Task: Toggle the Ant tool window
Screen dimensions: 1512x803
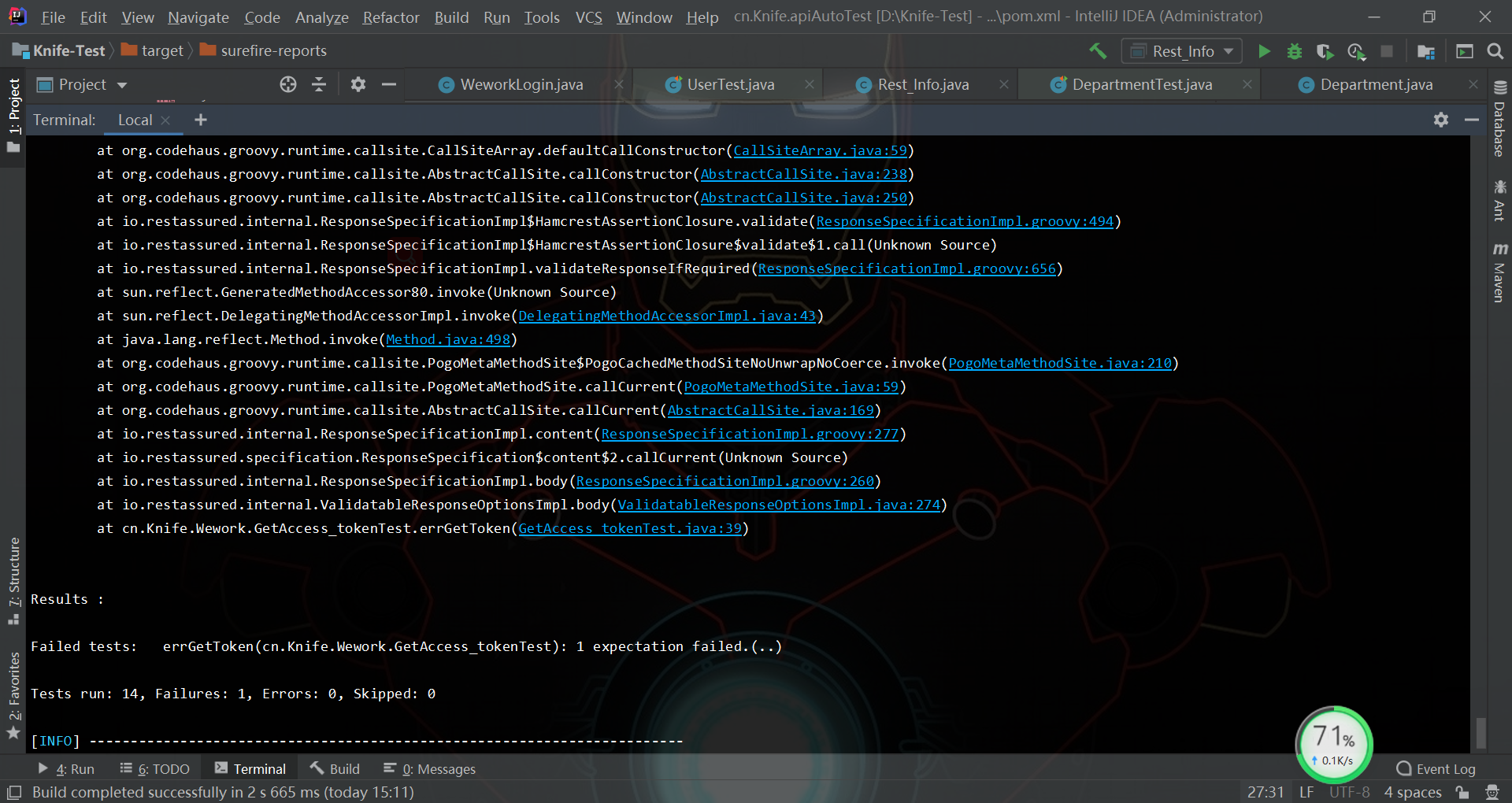Action: tap(1499, 201)
